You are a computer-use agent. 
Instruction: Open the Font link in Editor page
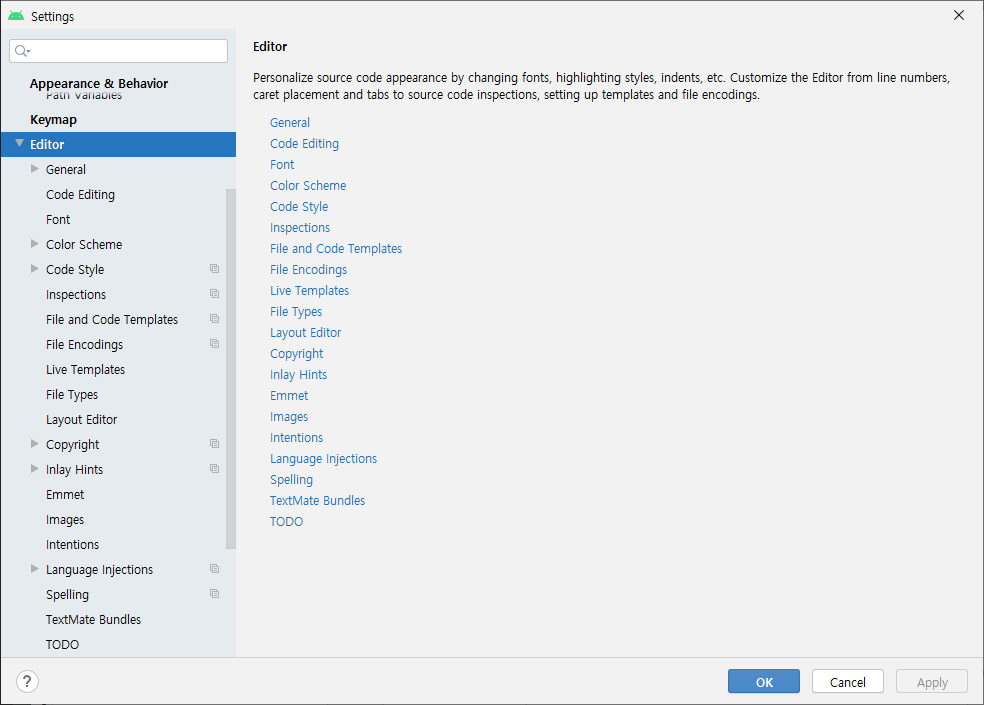[282, 164]
